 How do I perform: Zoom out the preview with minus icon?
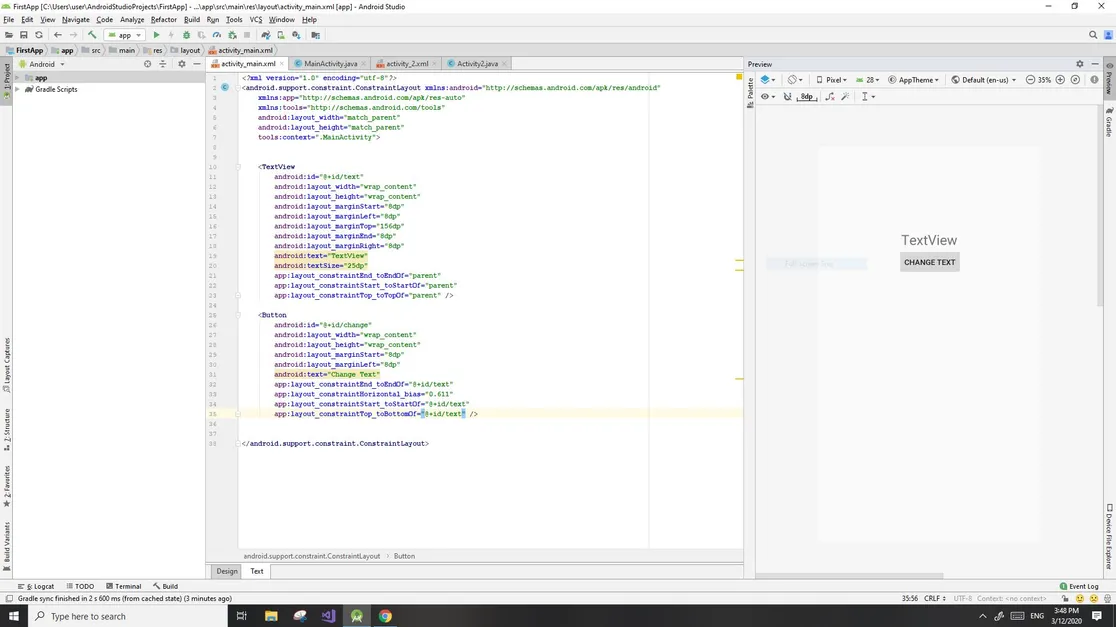pos(1030,80)
